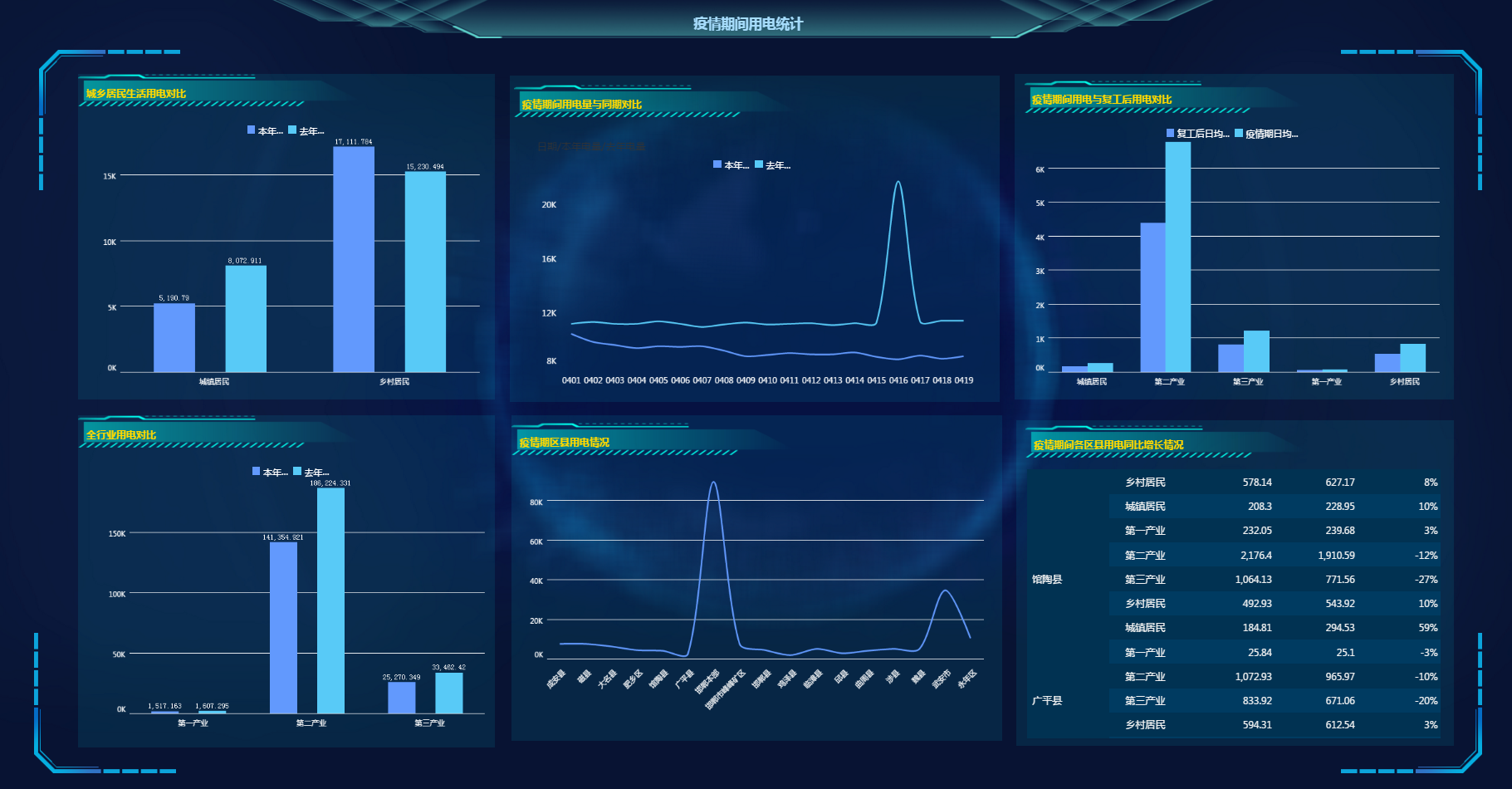1512x789 pixels.
Task: Select the bar labeled 25,270.349
Action: coord(402,697)
